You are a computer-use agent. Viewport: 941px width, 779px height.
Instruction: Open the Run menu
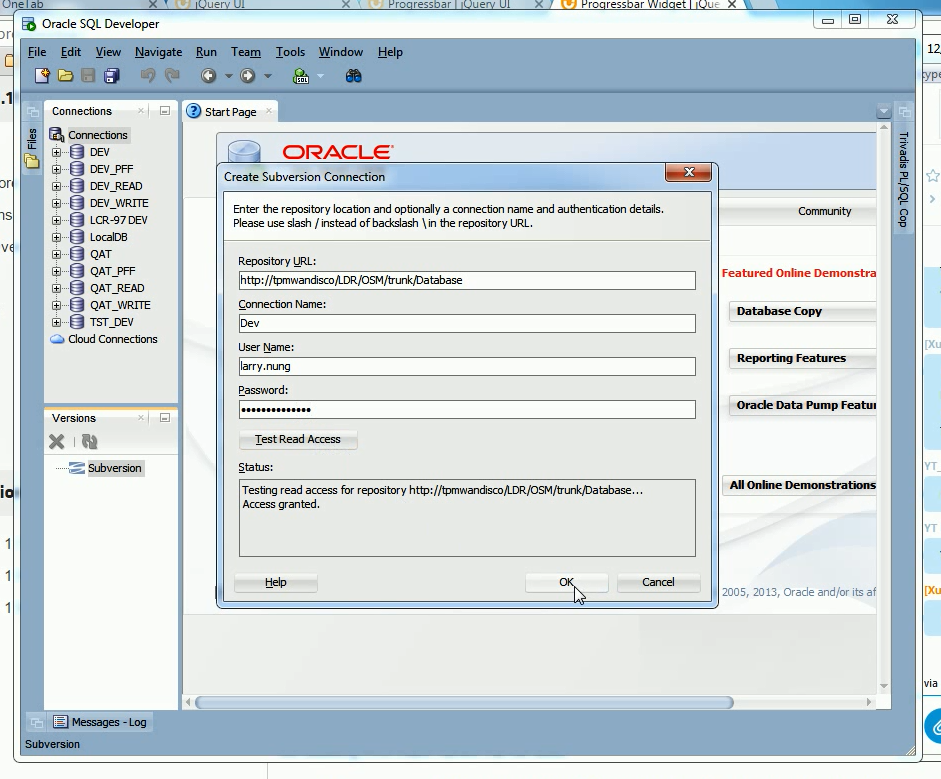pos(206,52)
